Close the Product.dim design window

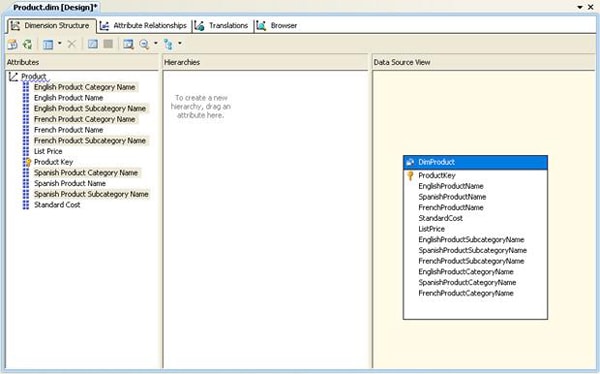(x=591, y=7)
